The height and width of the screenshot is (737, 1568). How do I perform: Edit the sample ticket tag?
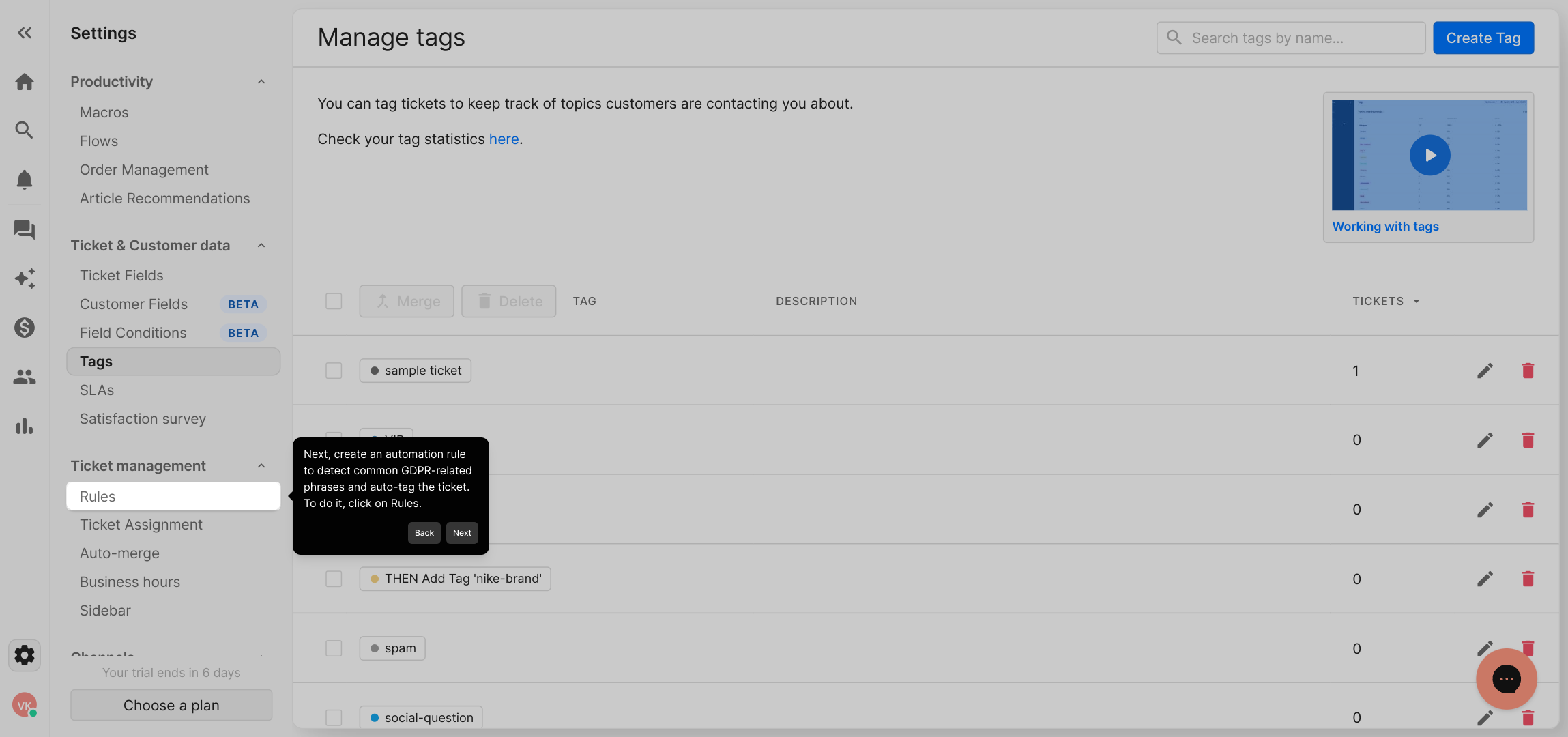pyautogui.click(x=1485, y=371)
